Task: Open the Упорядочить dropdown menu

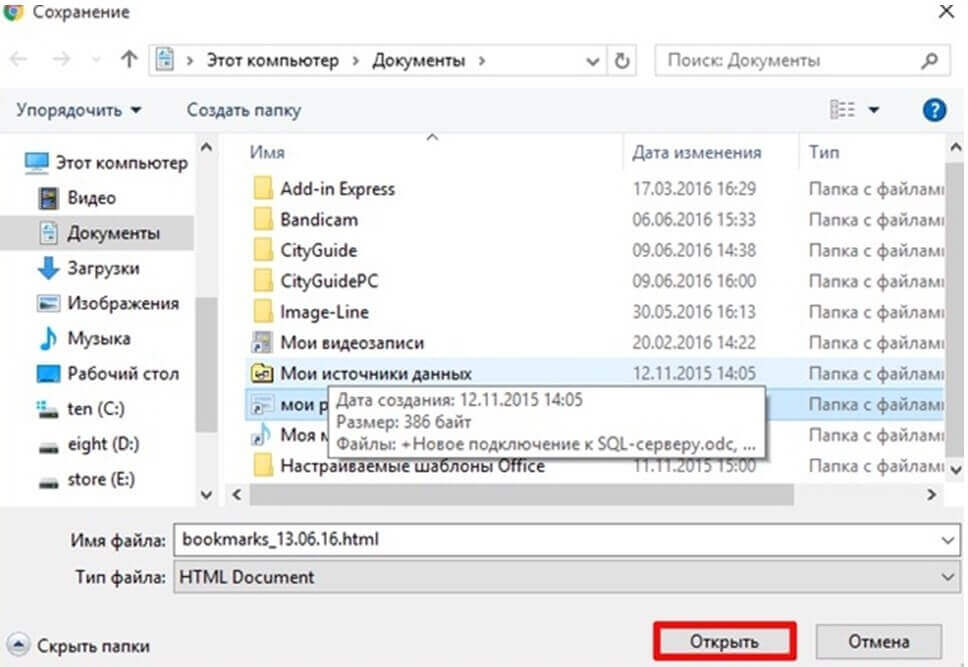Action: pos(79,110)
